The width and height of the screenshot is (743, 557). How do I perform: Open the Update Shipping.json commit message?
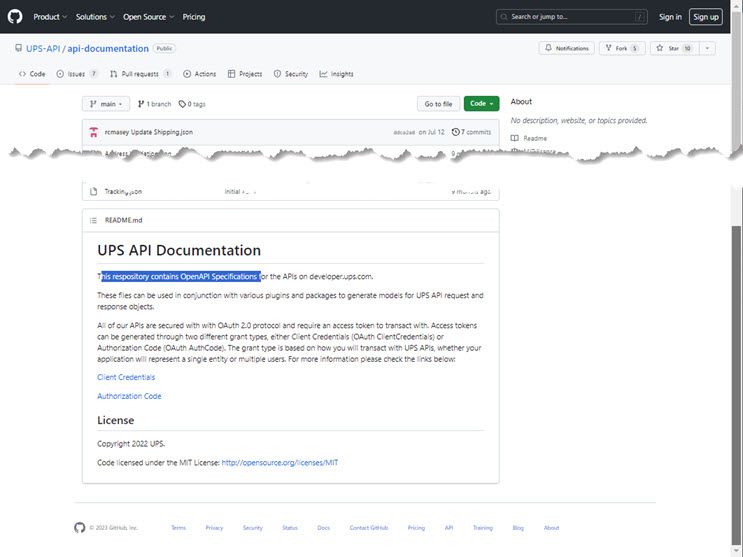click(162, 132)
